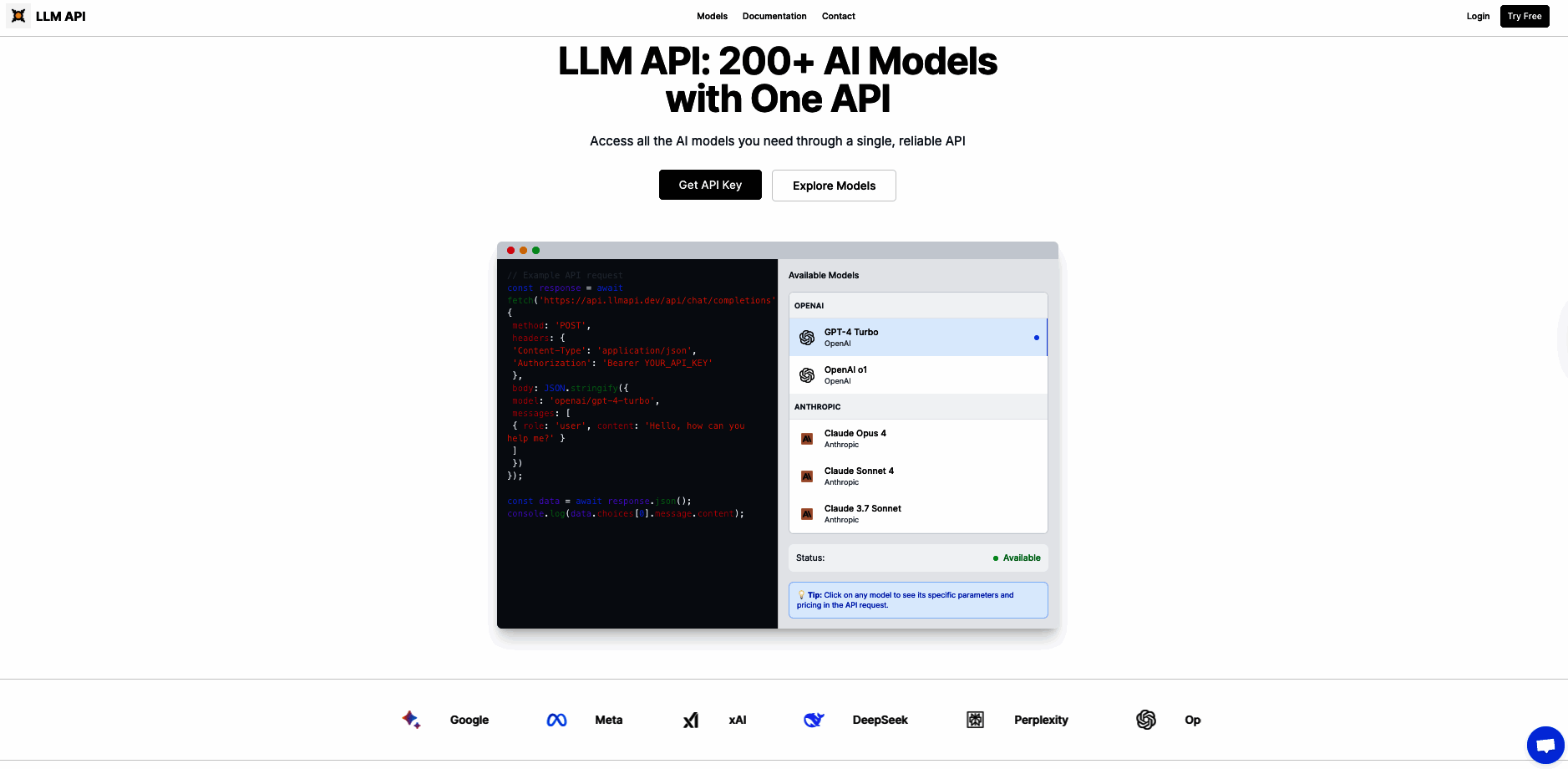Click the DeepSeek whale icon
Screen dimensions: 1568x769
point(814,720)
